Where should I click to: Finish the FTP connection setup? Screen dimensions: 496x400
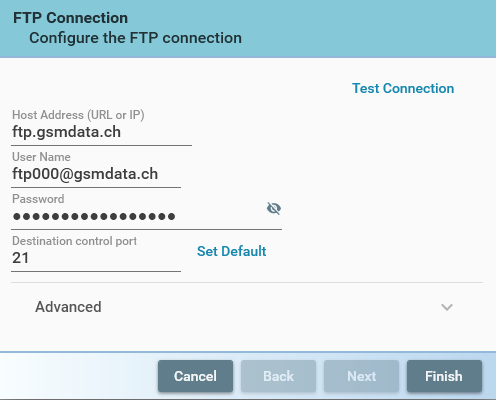click(x=444, y=376)
